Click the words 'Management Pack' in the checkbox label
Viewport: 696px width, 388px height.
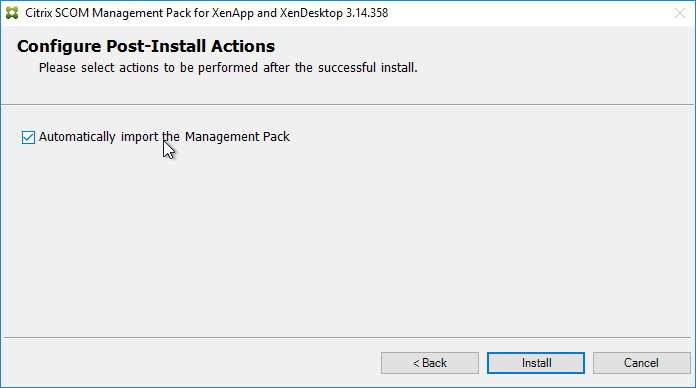[237, 137]
